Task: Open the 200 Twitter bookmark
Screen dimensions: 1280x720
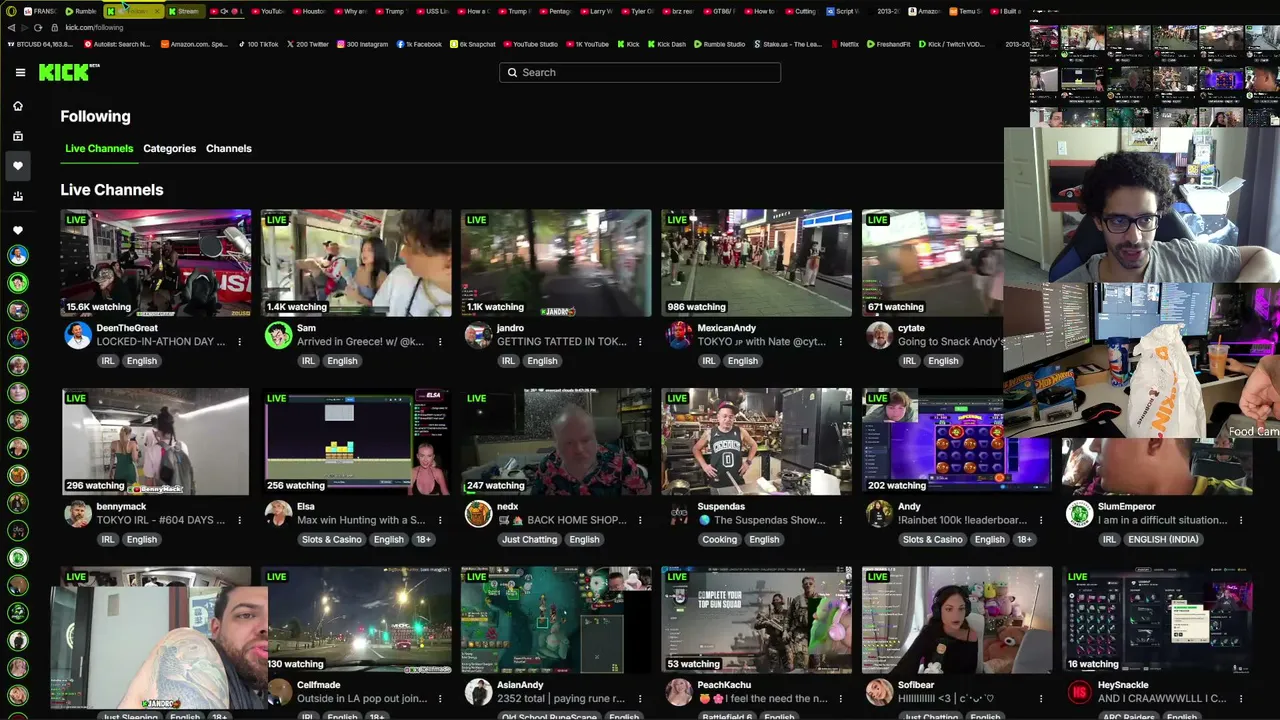Action: [307, 44]
